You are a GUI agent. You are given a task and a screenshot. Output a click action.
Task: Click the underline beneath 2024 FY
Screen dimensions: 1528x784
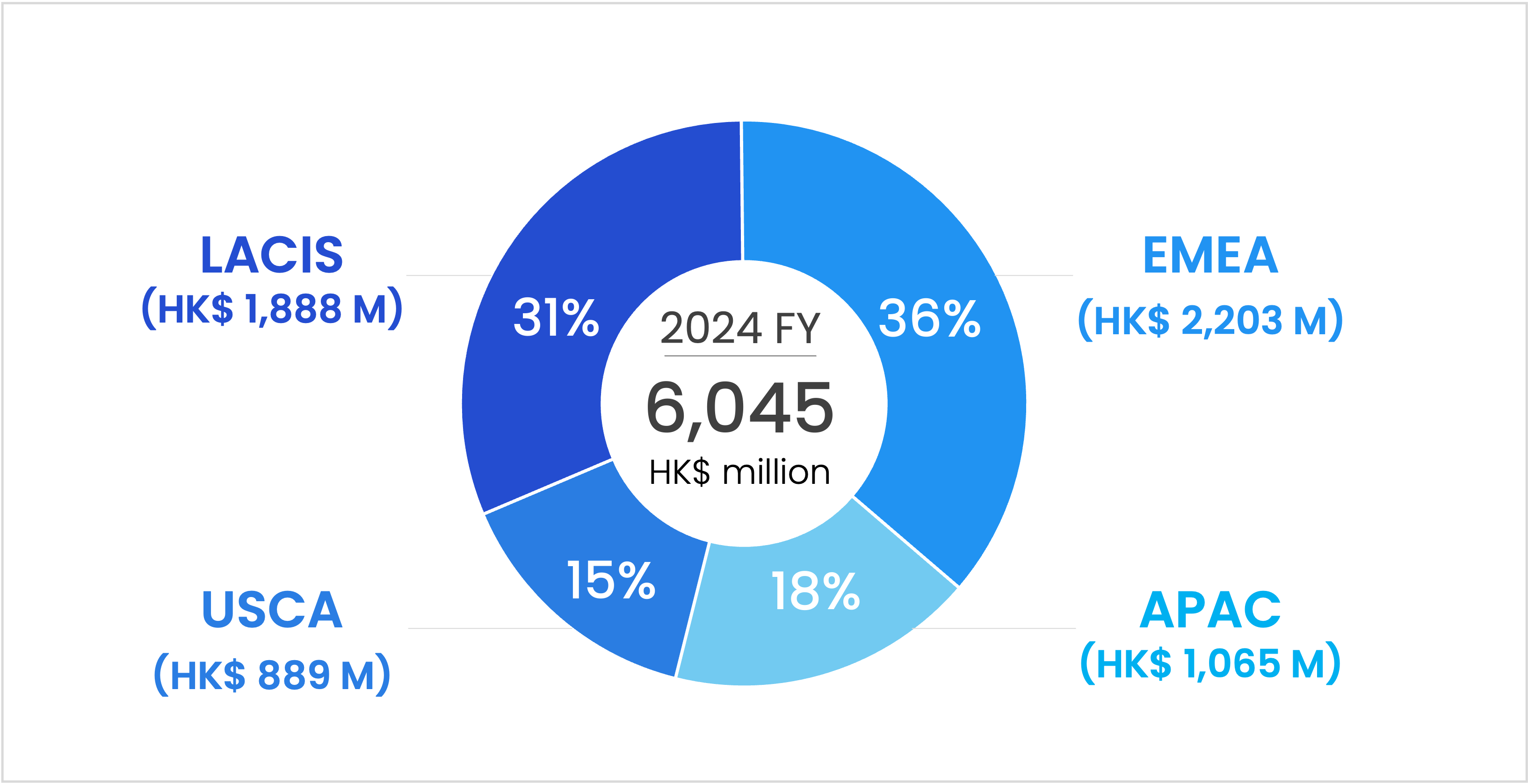click(x=740, y=356)
